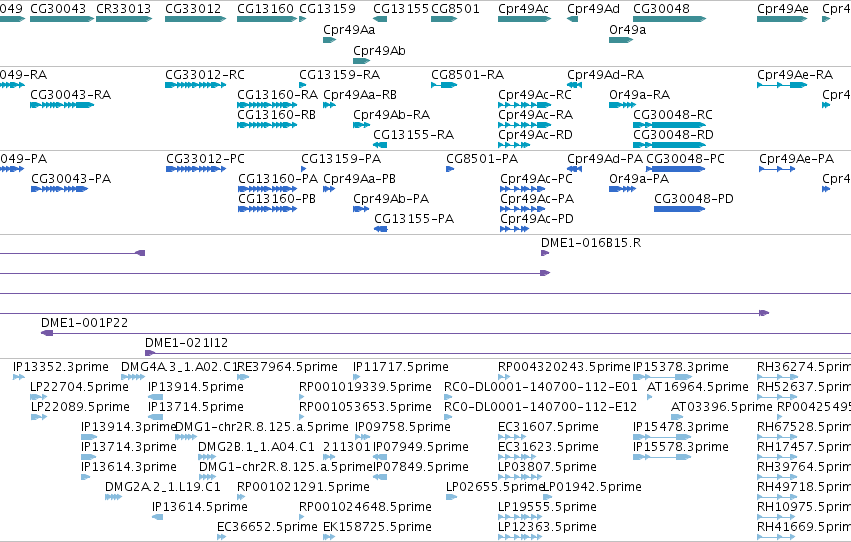The width and height of the screenshot is (851, 542).
Task: Click the LP02655.5prime EST glyph
Action: coord(452,496)
